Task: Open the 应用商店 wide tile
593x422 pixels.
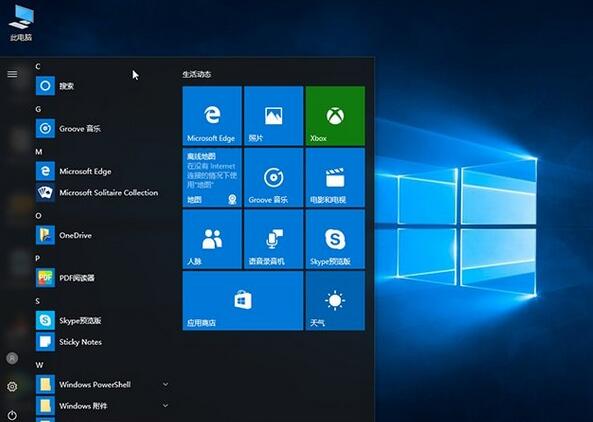Action: (243, 301)
